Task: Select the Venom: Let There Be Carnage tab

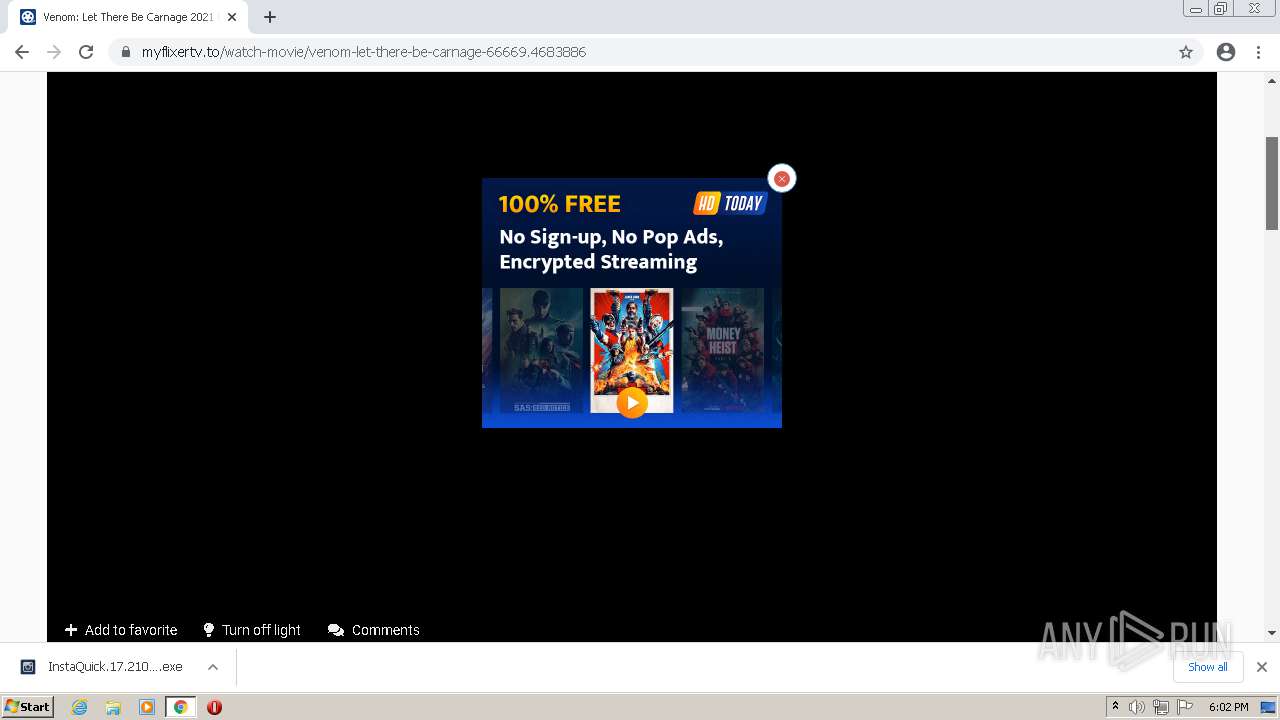Action: point(128,17)
